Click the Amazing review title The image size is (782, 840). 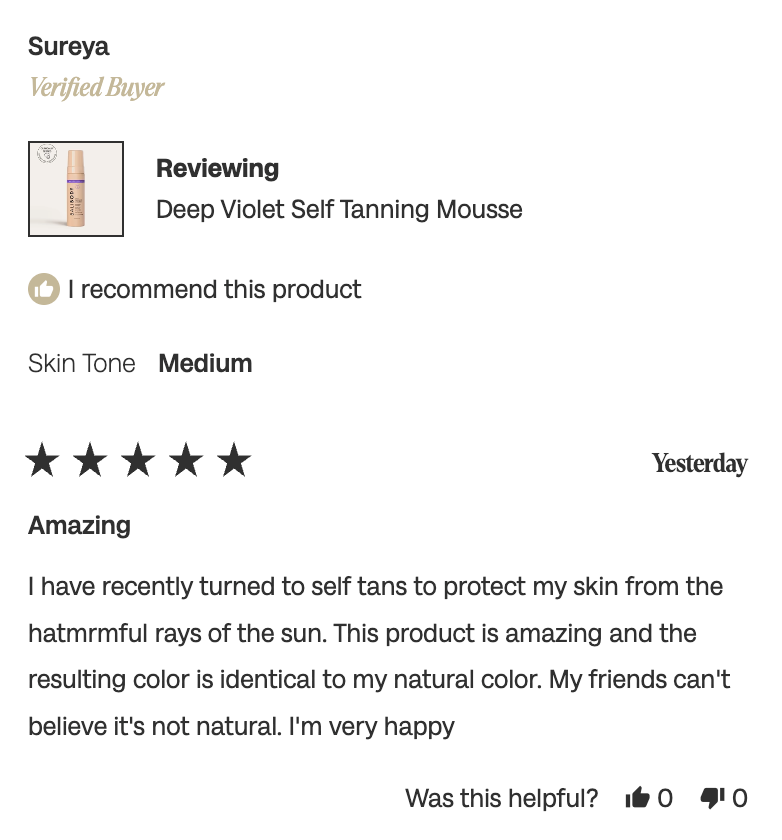[79, 526]
